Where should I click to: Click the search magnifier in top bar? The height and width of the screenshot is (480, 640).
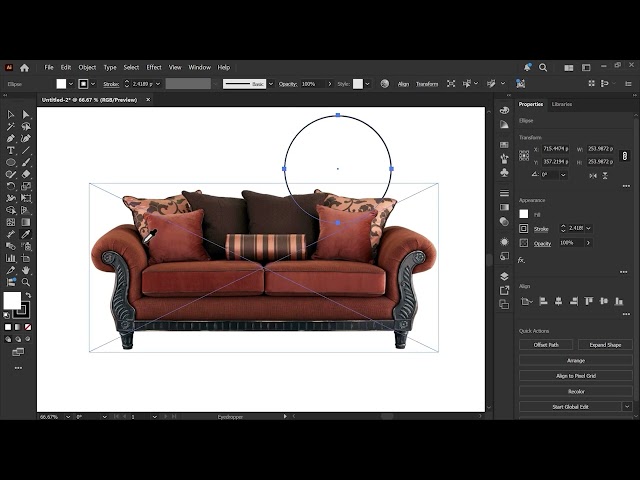point(543,67)
